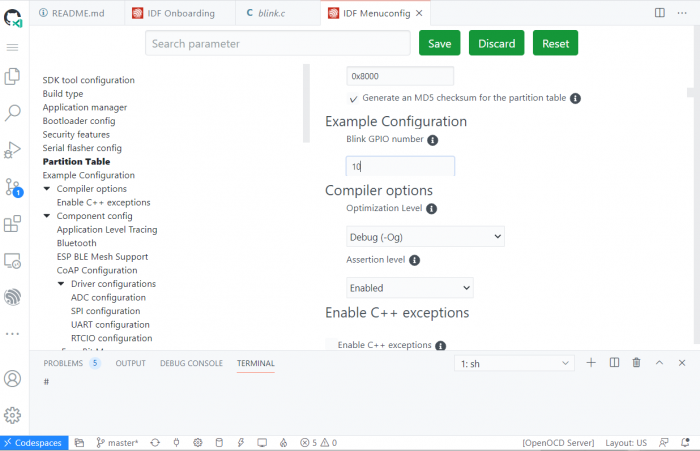This screenshot has width=700, height=451.
Task: Open the Assertion level dropdown
Action: [409, 288]
